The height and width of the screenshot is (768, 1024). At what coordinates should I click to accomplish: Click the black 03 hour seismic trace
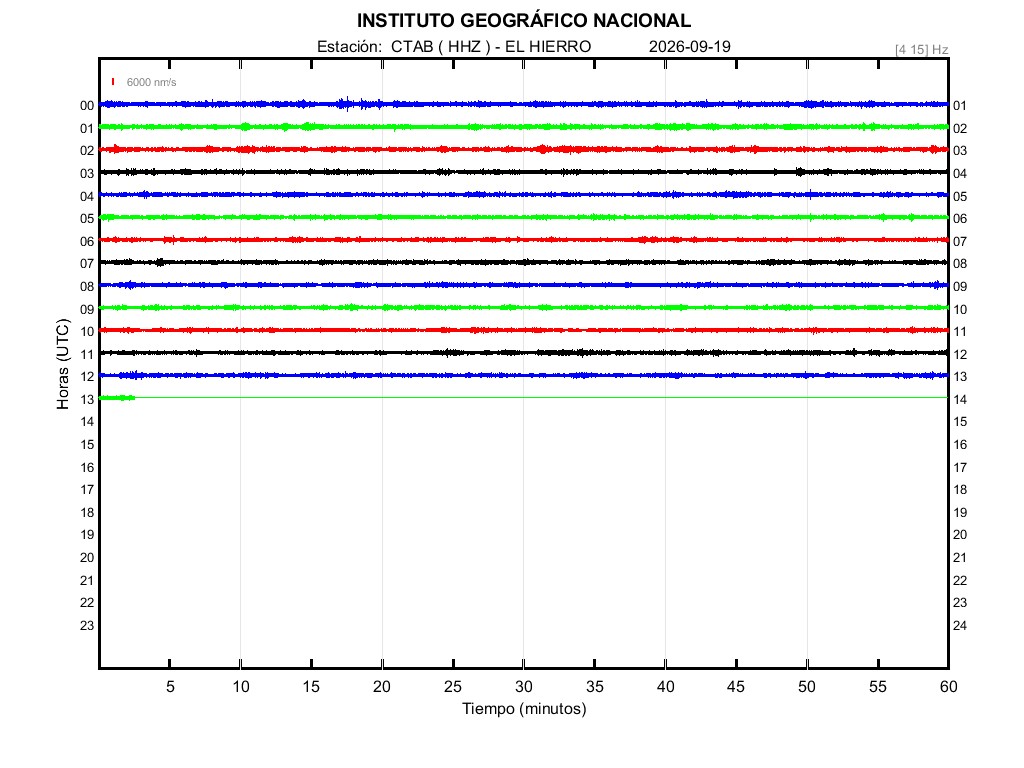click(524, 172)
